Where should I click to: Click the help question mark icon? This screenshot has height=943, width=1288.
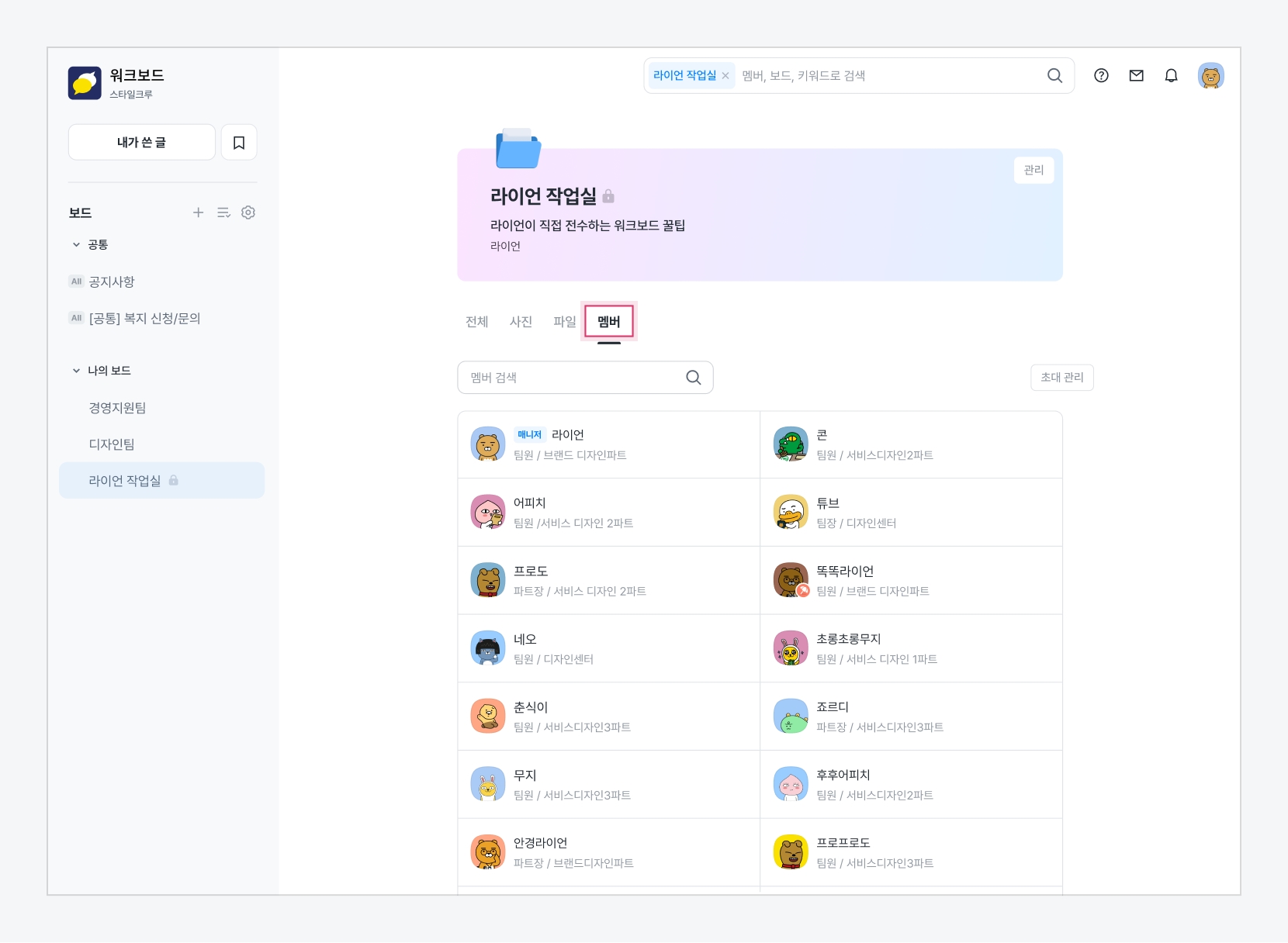[x=1101, y=76]
